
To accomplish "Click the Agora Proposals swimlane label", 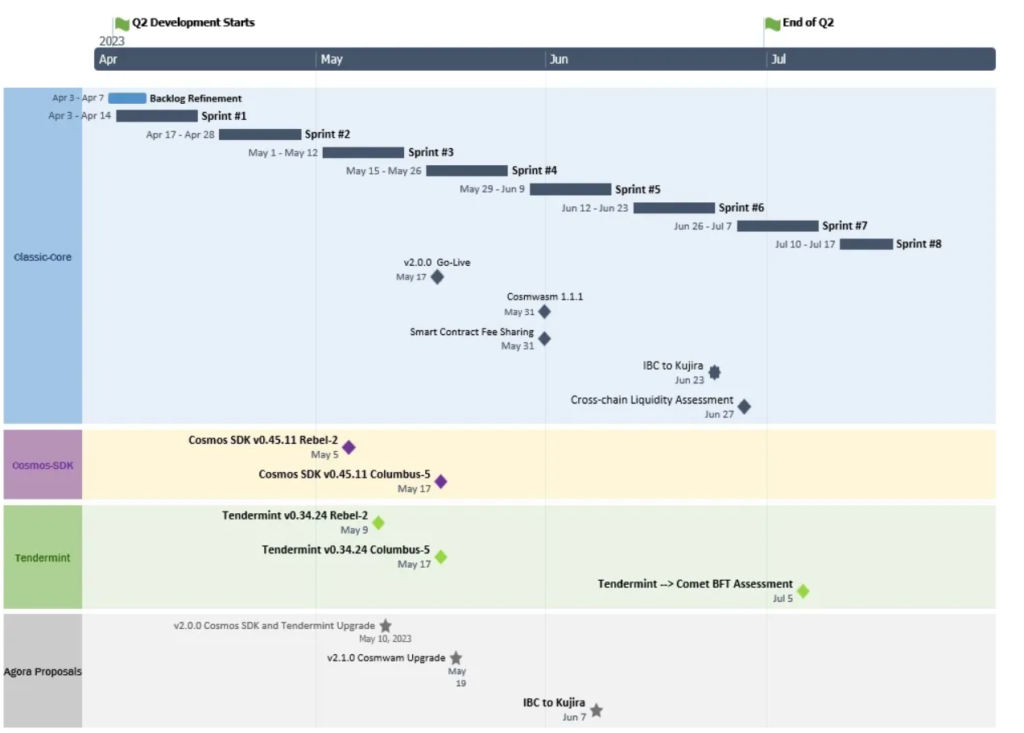I will point(42,671).
